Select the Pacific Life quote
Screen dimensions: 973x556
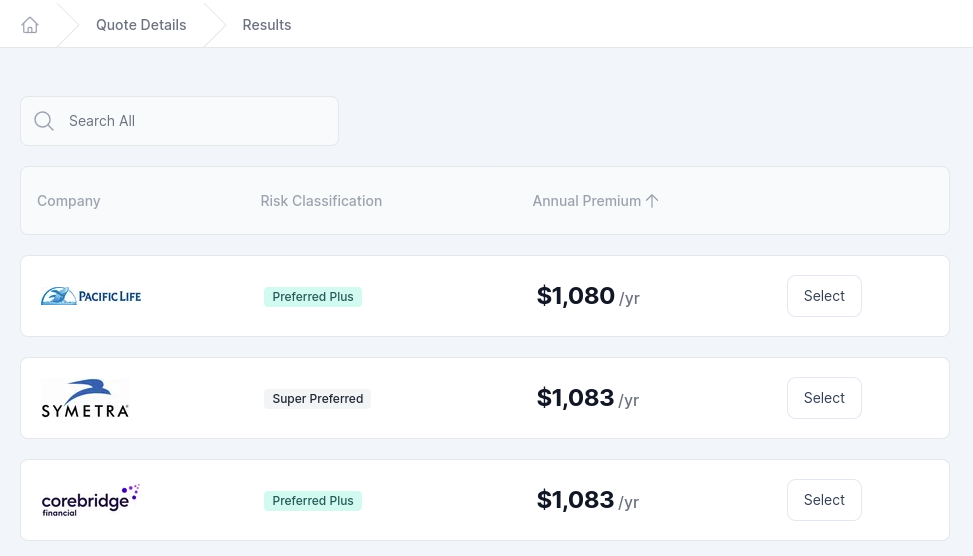point(824,296)
